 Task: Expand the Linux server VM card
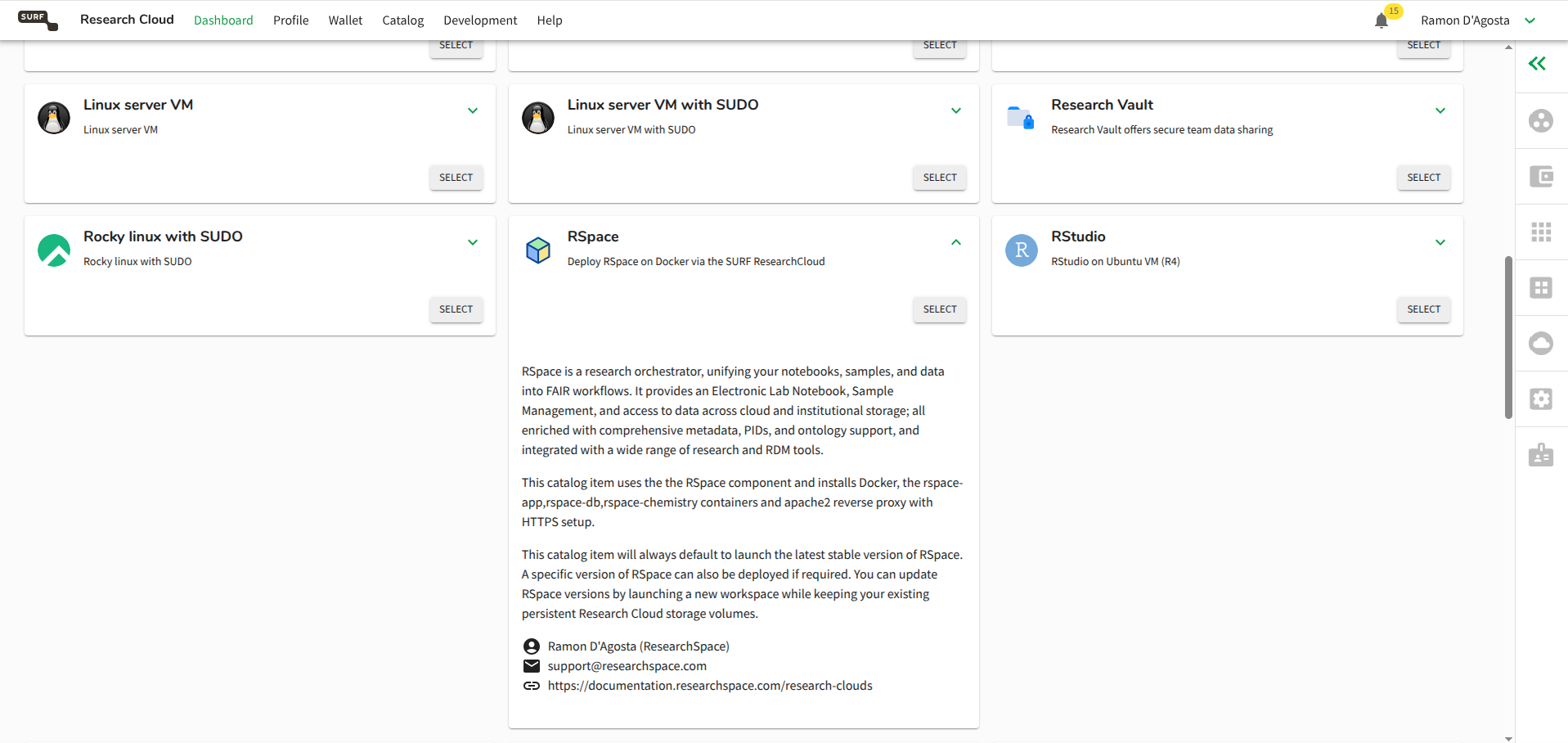473,110
